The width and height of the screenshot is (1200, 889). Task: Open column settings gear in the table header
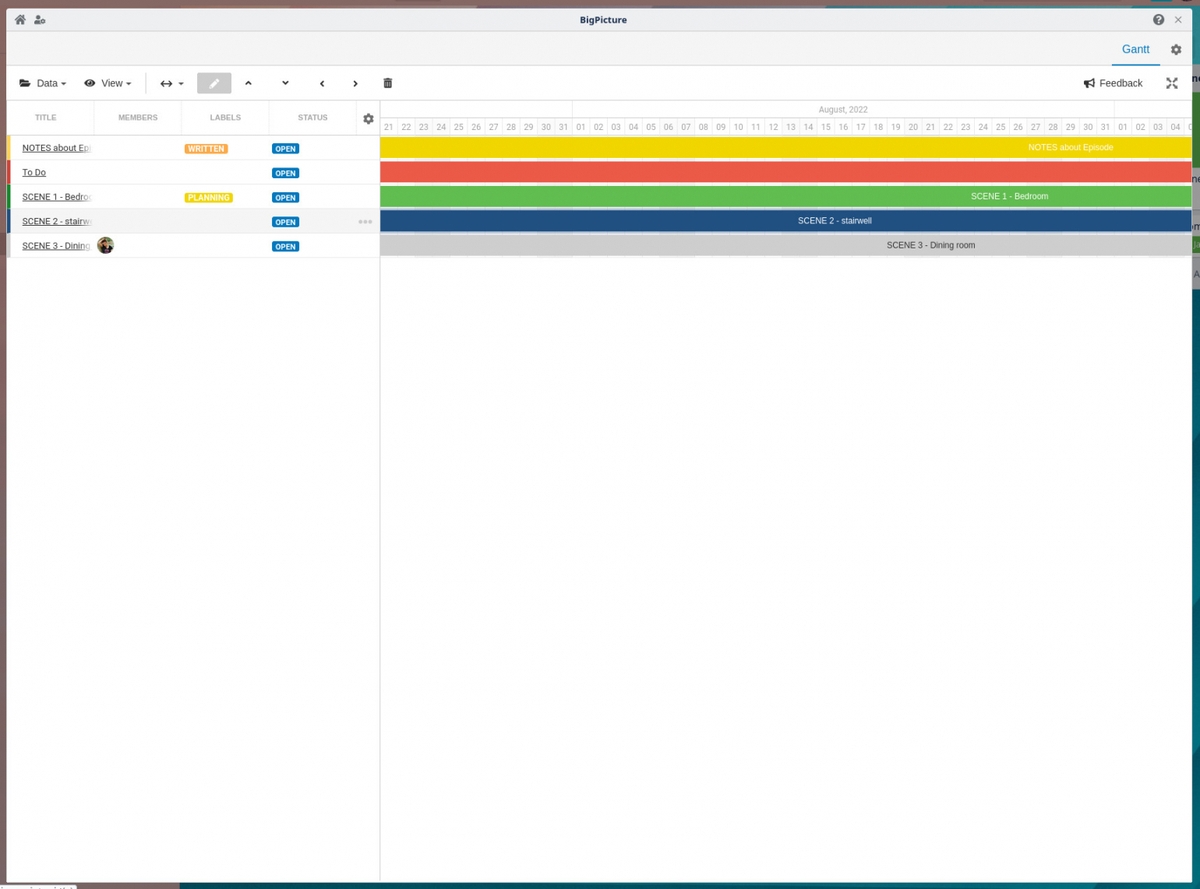click(x=368, y=118)
